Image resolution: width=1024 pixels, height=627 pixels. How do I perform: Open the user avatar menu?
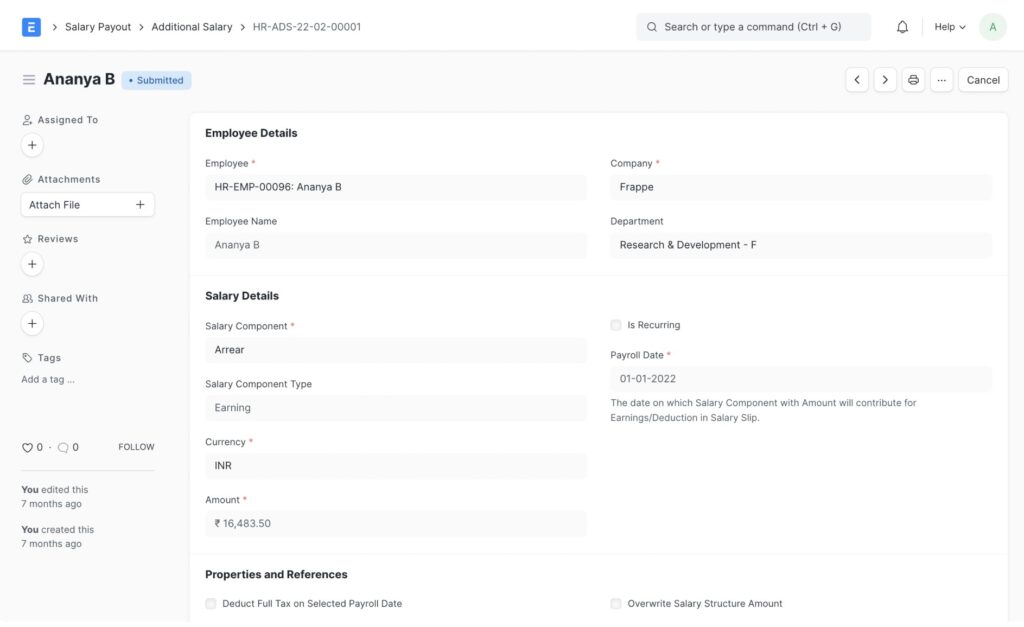(992, 27)
